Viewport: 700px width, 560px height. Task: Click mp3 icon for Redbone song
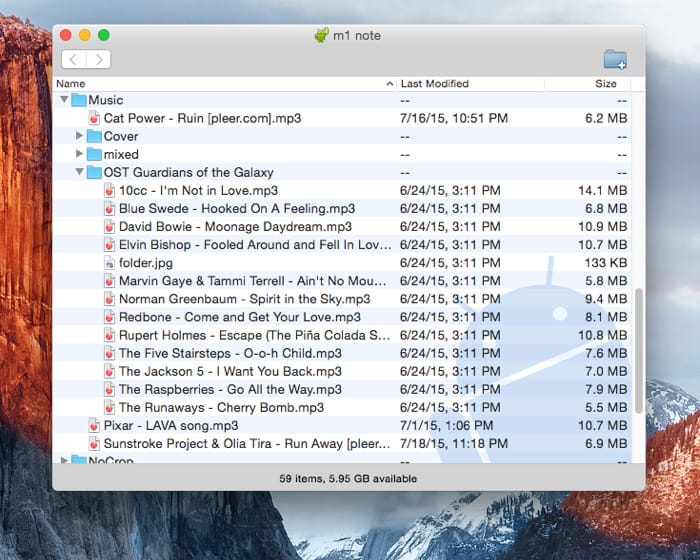pyautogui.click(x=109, y=317)
